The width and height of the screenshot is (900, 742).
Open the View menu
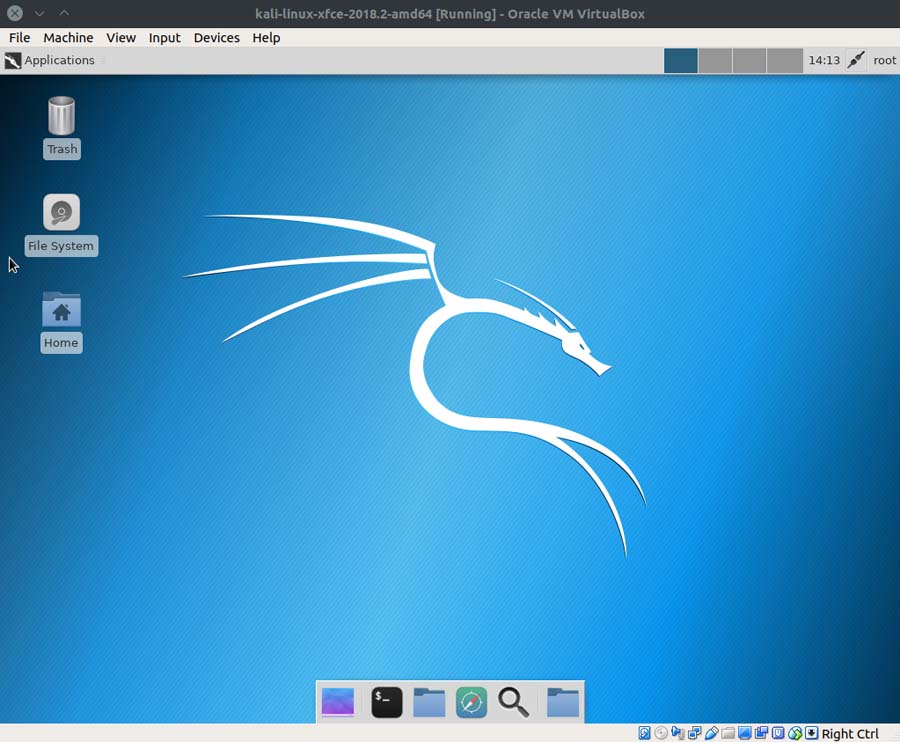121,38
